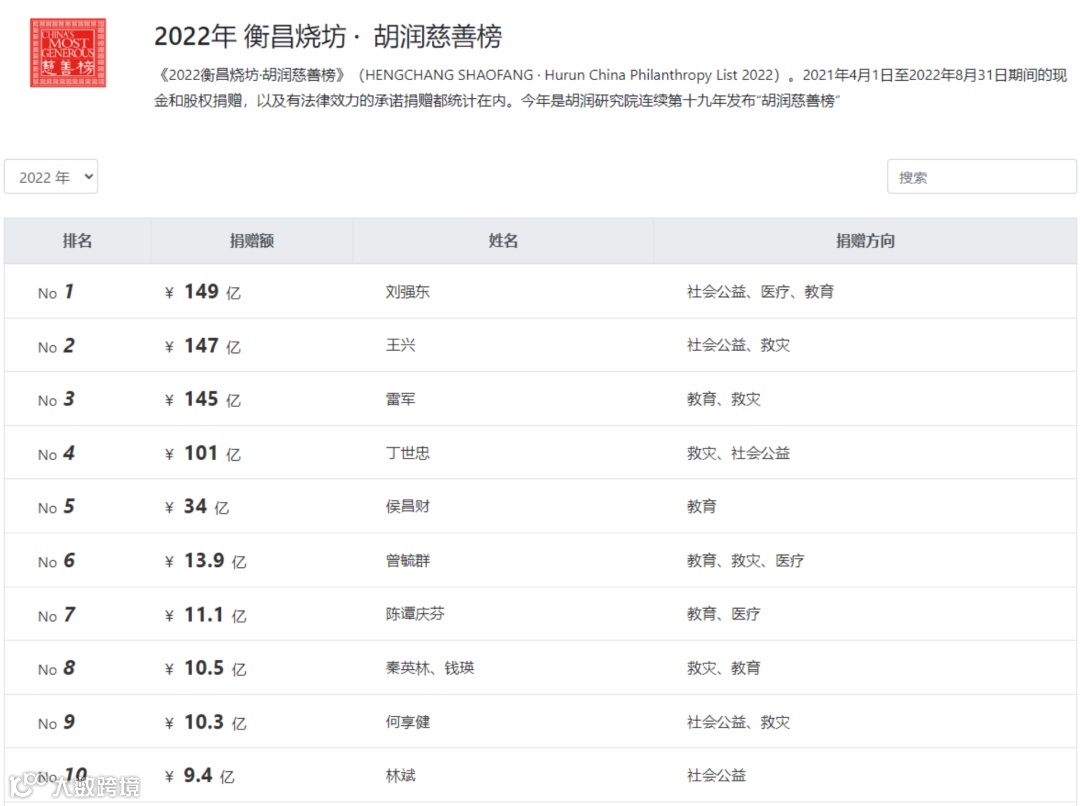The width and height of the screenshot is (1080, 806).
Task: Select the name 秦英林、钱瑛
Action: point(430,668)
